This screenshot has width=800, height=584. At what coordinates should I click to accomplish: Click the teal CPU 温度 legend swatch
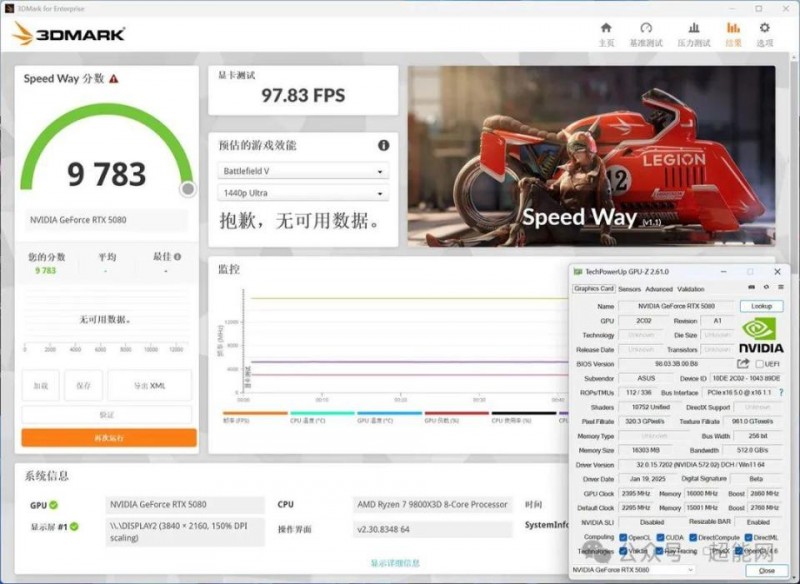pyautogui.click(x=322, y=413)
